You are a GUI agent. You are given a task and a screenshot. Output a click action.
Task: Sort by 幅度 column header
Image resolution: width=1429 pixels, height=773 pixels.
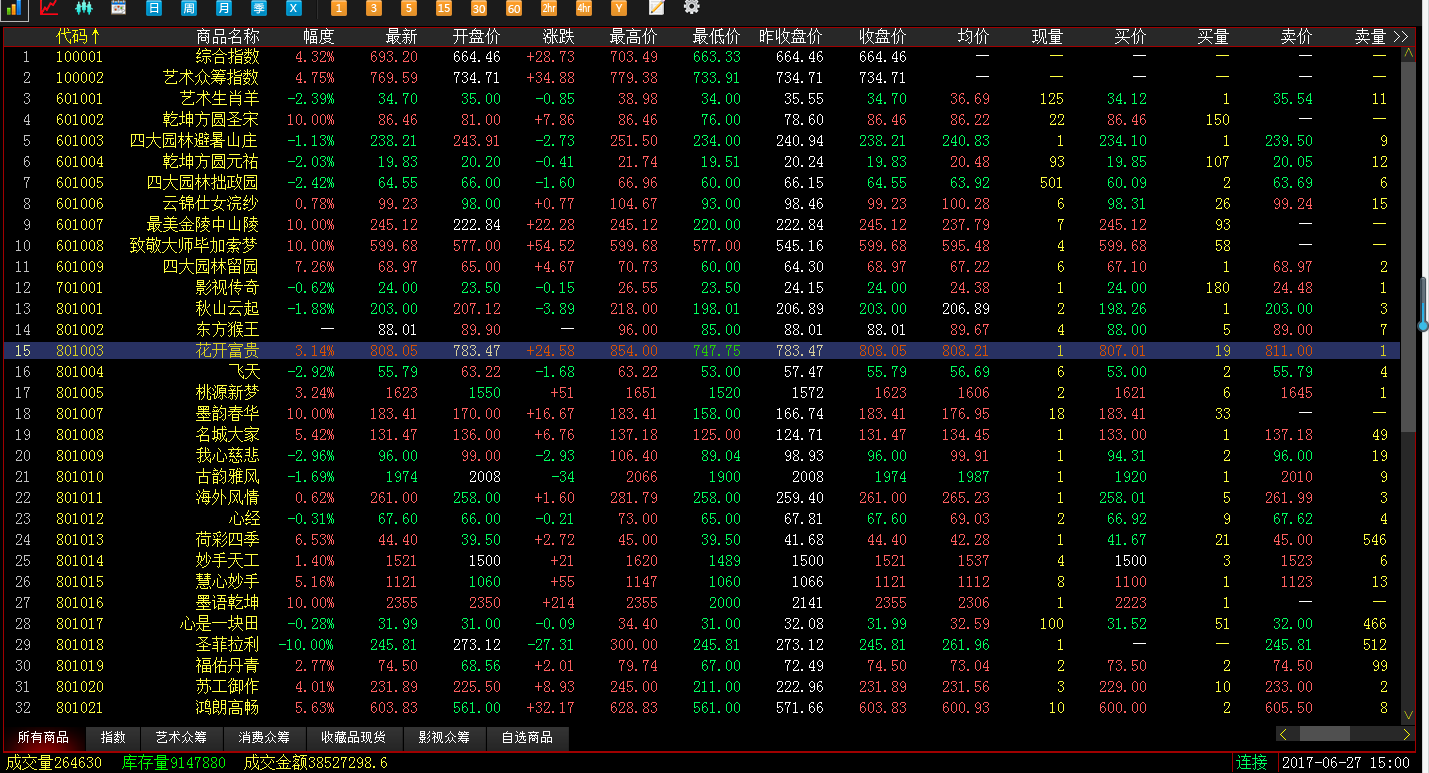point(318,36)
